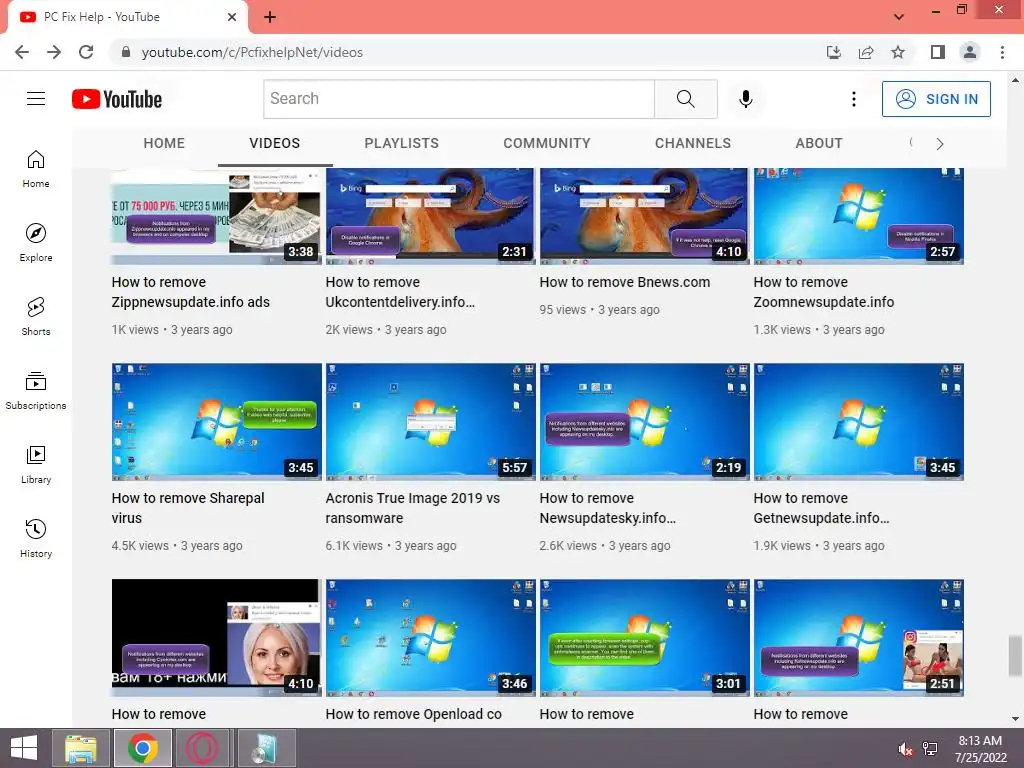The width and height of the screenshot is (1024, 768).
Task: Play the 3:01 green-bubble video thumbnail
Action: pyautogui.click(x=645, y=638)
